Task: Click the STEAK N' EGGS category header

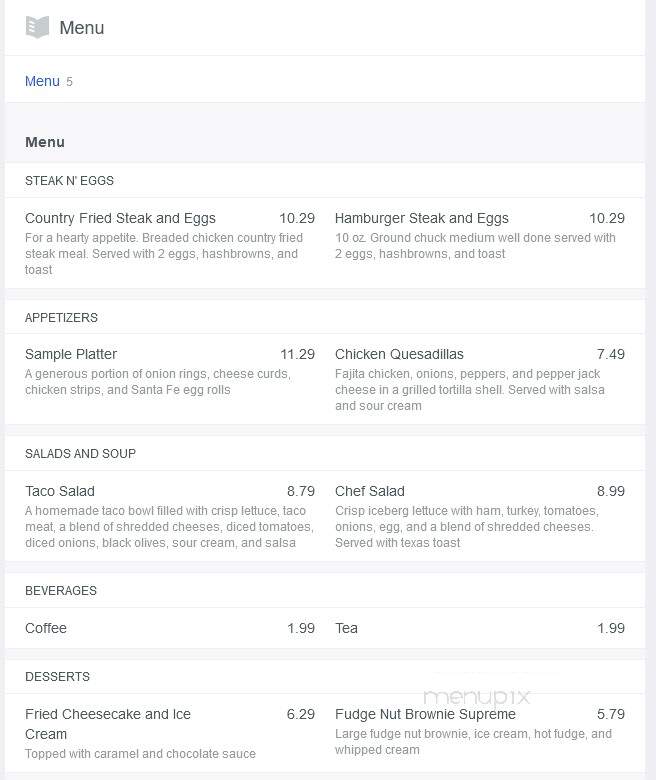Action: click(x=69, y=181)
